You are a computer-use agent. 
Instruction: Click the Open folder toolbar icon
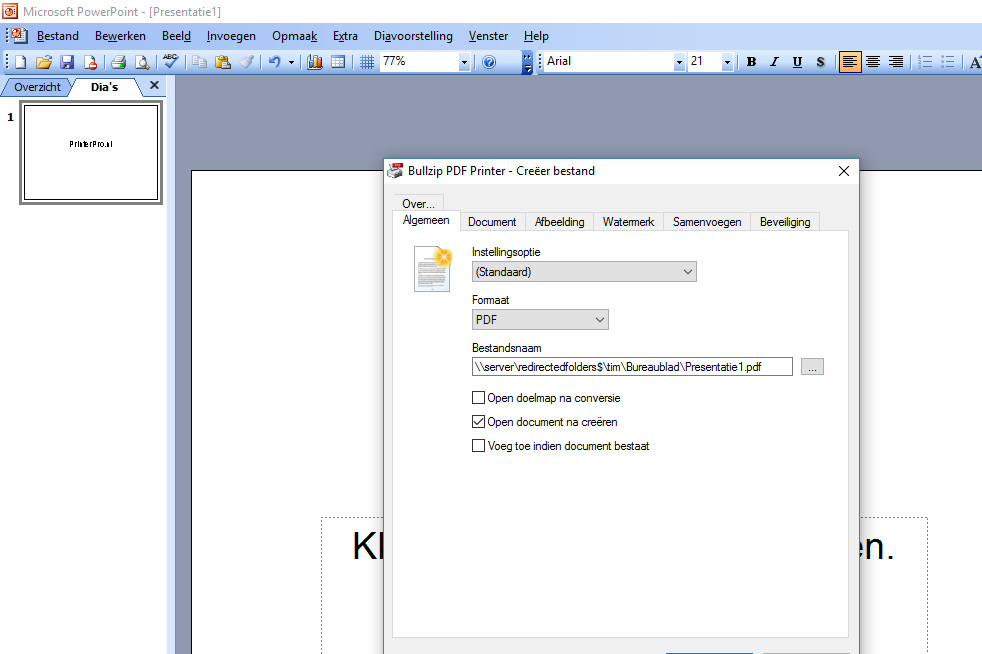point(43,61)
